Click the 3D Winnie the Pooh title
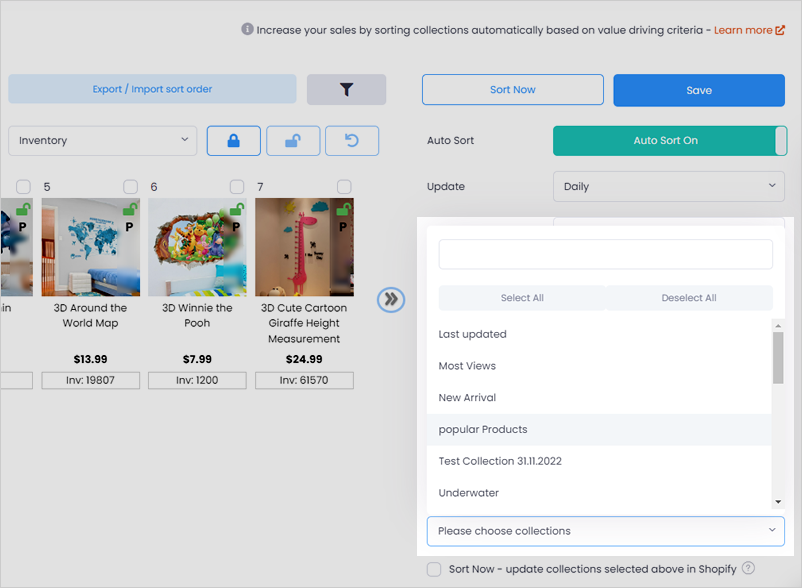Screen dimensions: 802x588 (x=197, y=315)
